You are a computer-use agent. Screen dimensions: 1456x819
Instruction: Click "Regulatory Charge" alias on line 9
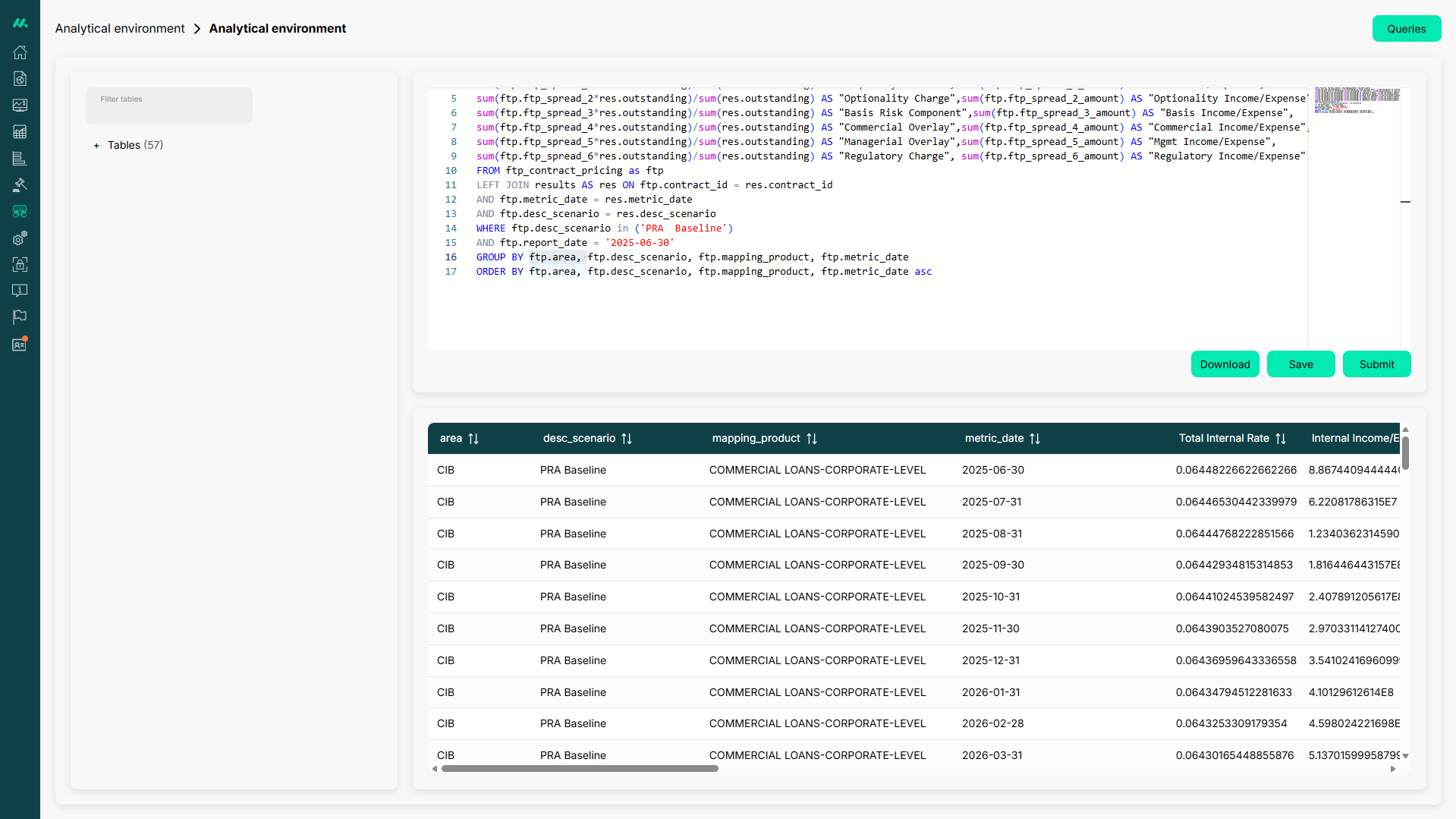[894, 156]
